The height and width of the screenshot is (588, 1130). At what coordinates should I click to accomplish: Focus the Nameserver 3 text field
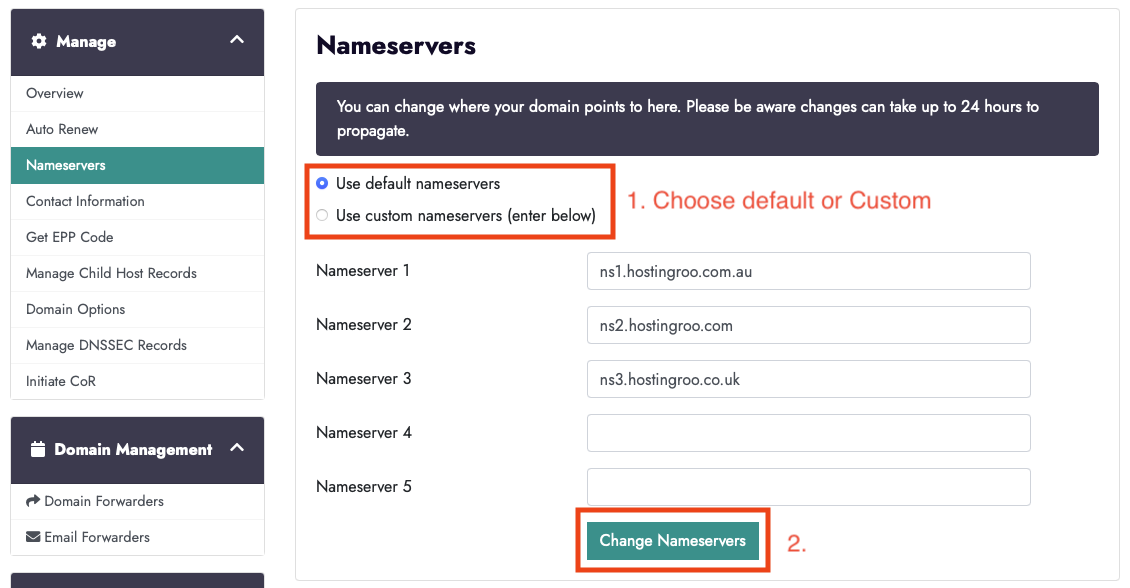click(808, 379)
